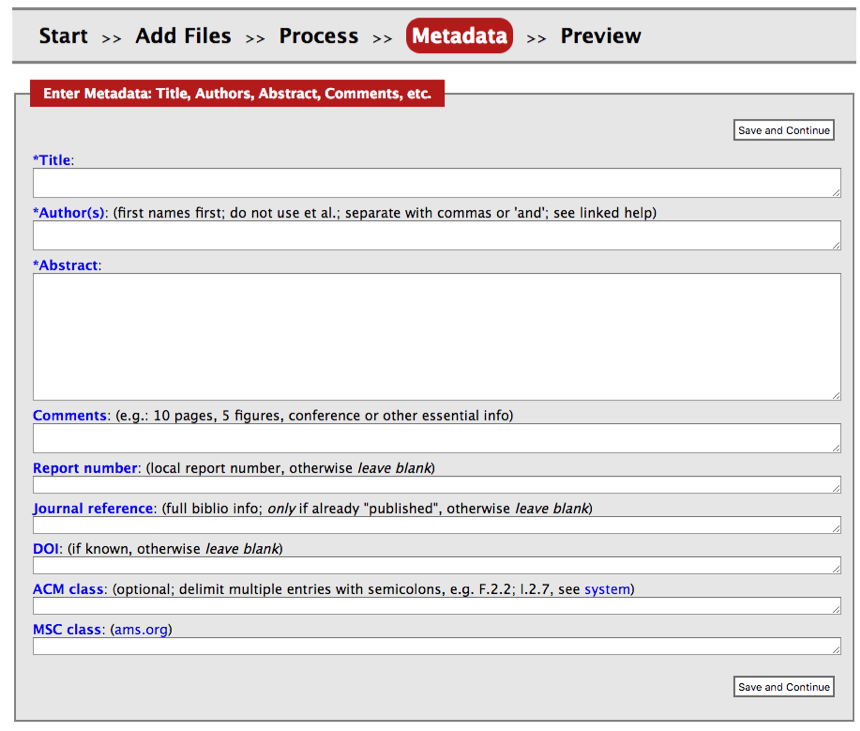Click the bottom Save and Continue button
Viewport: 860px width, 731px height.
point(783,687)
